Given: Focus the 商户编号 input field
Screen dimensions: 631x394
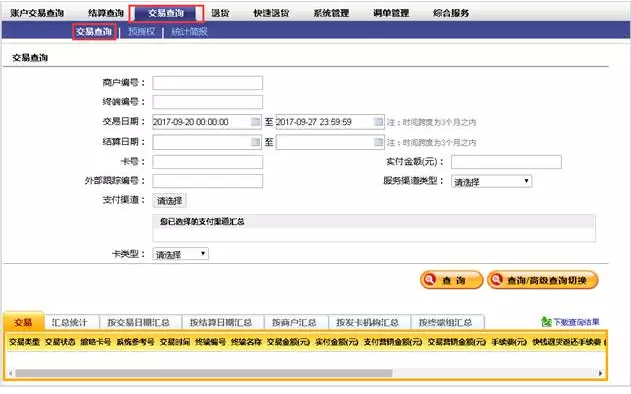Looking at the screenshot, I should click(x=208, y=83).
